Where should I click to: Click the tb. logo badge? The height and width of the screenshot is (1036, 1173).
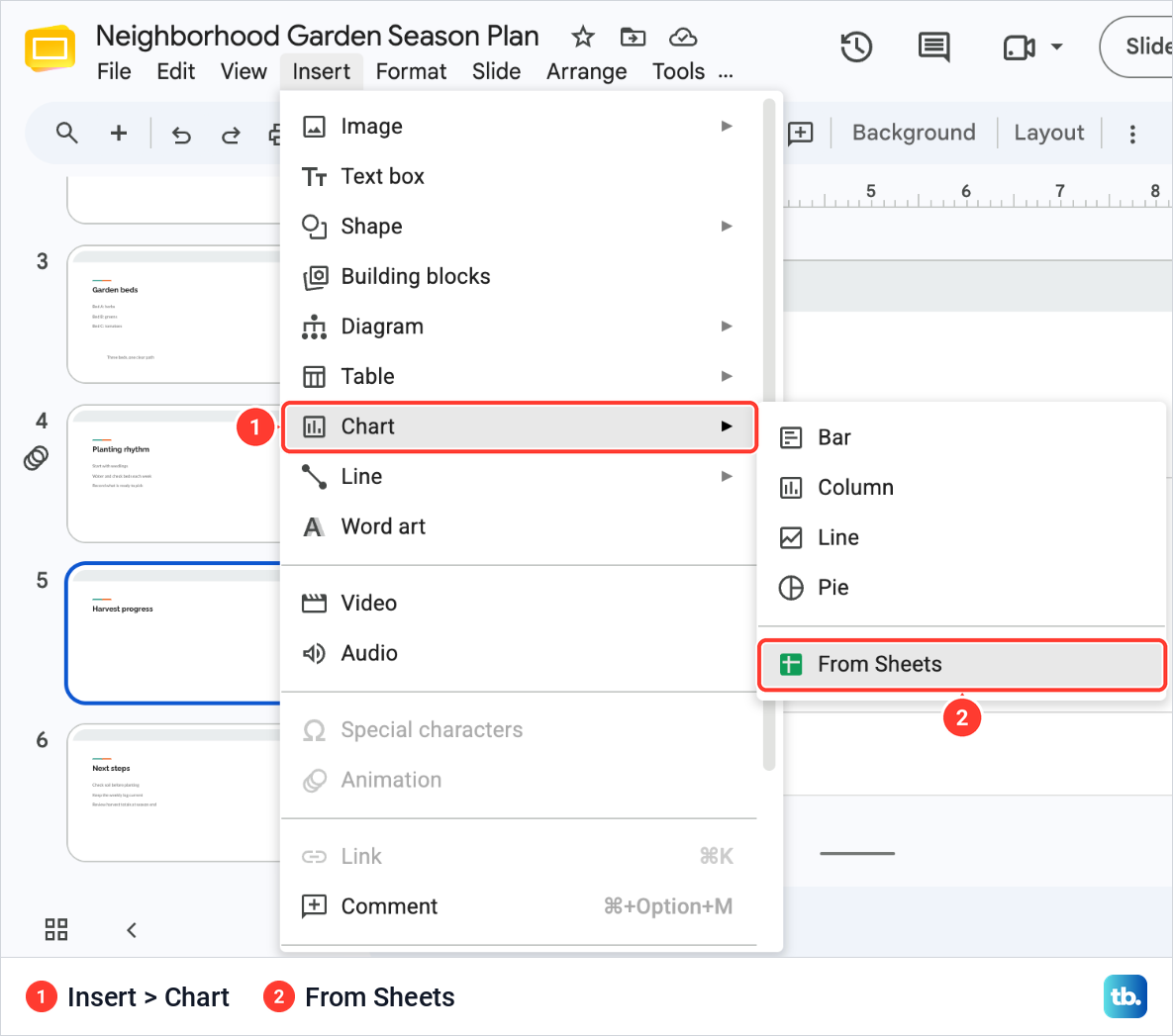(1125, 996)
